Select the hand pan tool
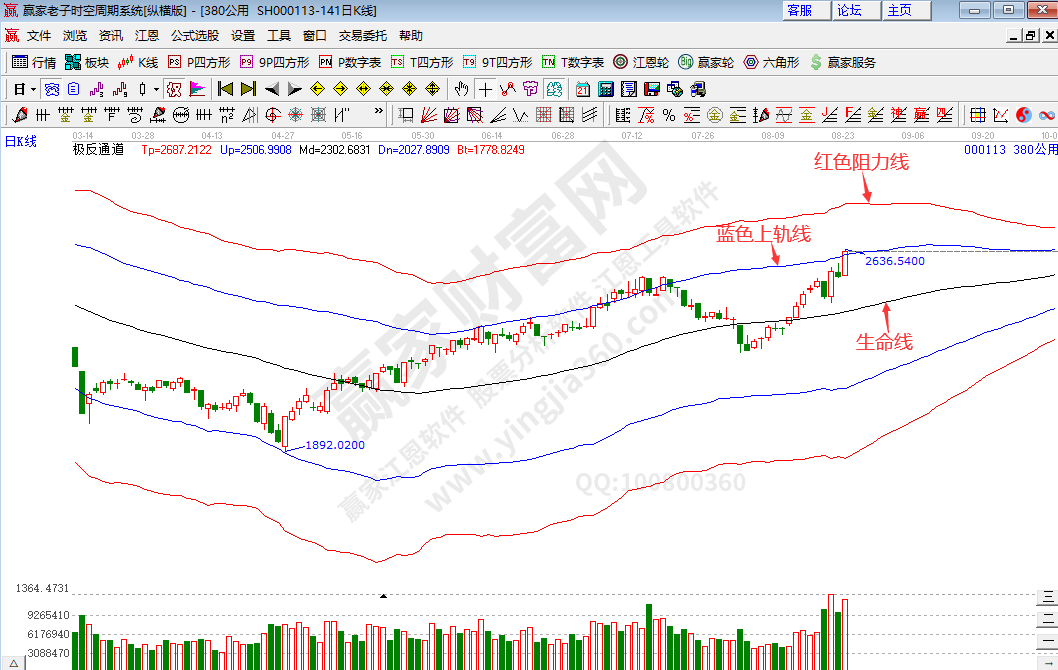This screenshot has height=670, width=1058. point(461,89)
